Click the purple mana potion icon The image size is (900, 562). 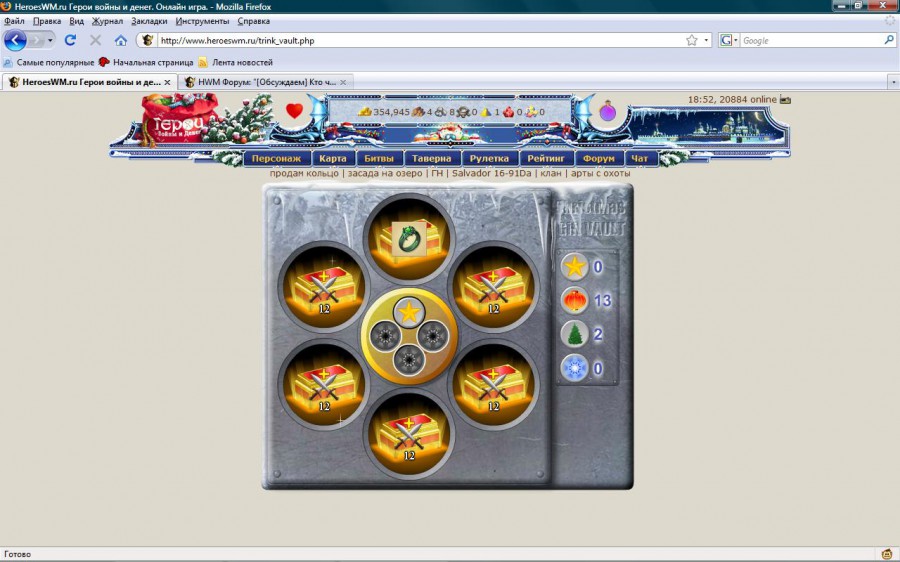click(x=607, y=112)
